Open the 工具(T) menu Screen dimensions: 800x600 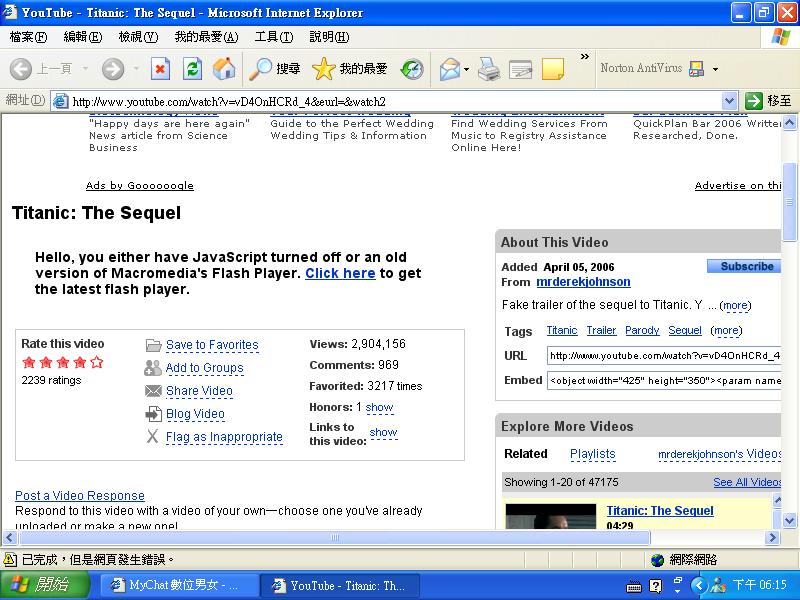(x=274, y=37)
